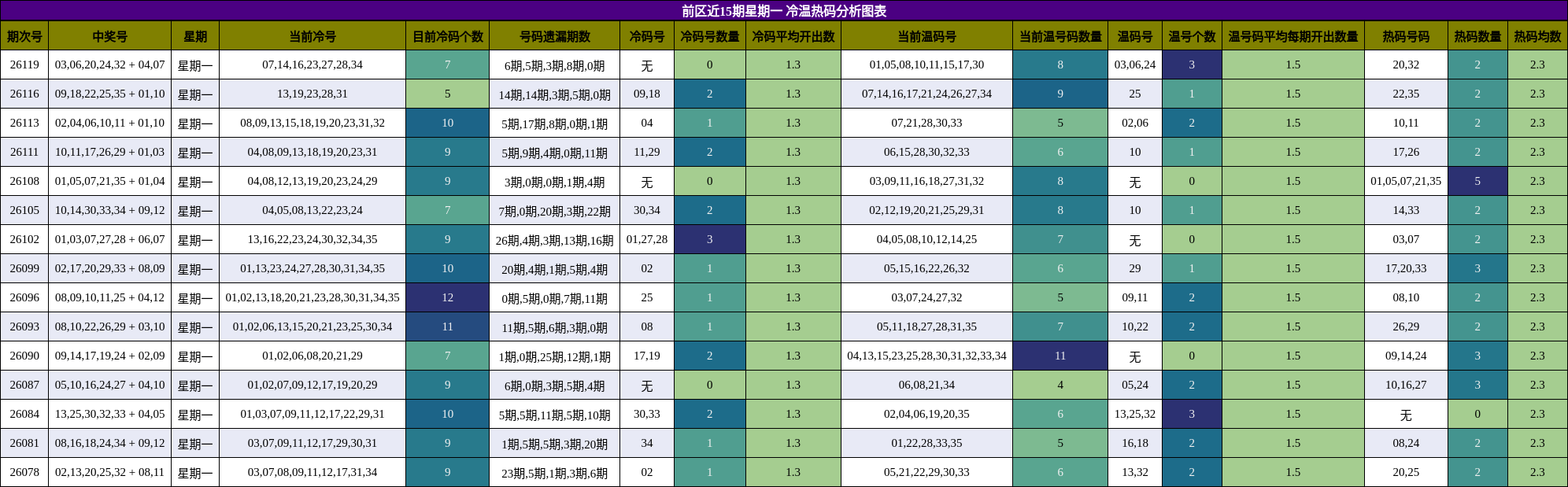
Task: Click the 当前温码号 column header
Action: (926, 36)
